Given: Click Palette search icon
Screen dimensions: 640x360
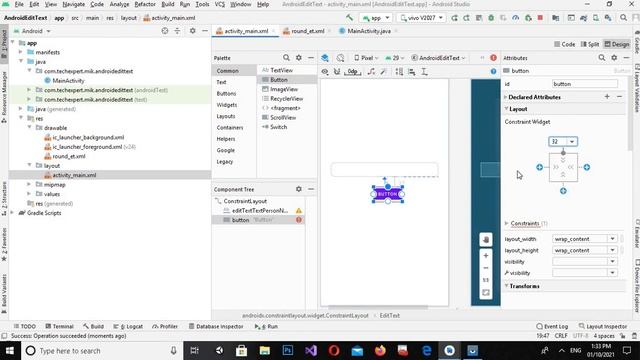Looking at the screenshot, I should [286, 58].
